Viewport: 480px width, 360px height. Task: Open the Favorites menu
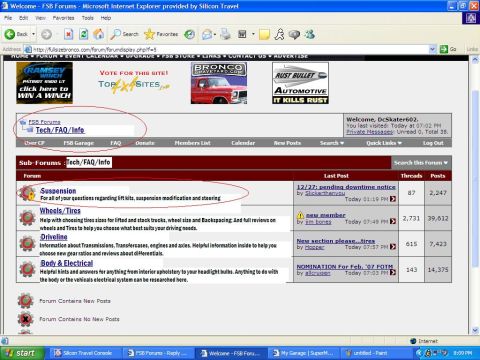point(63,18)
